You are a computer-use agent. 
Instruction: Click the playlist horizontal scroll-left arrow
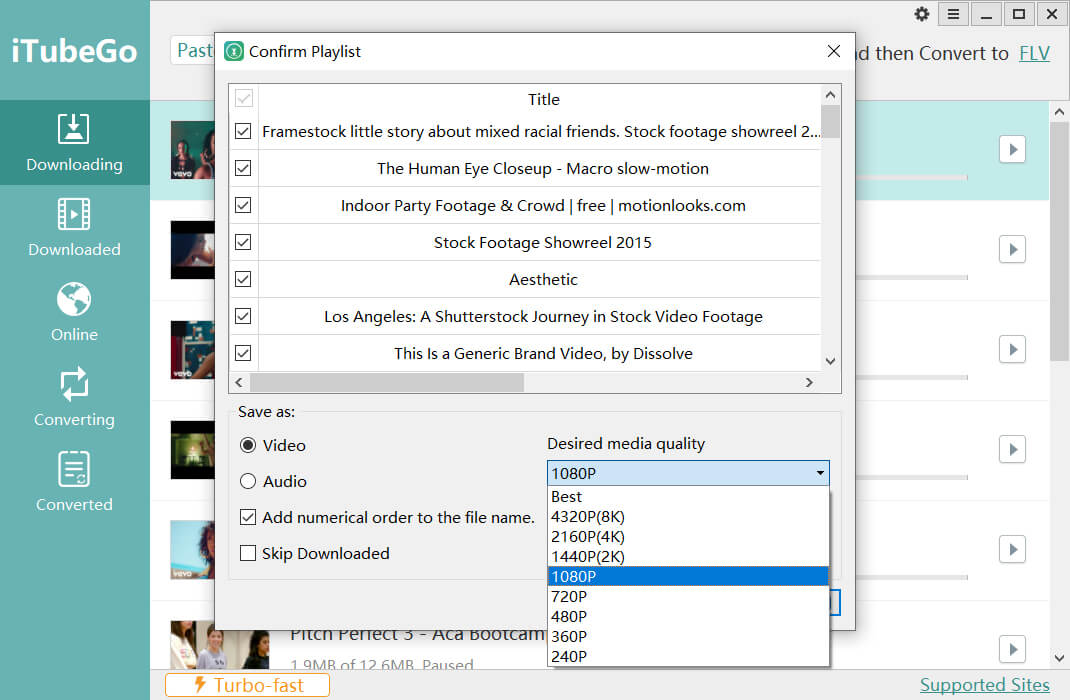[239, 383]
